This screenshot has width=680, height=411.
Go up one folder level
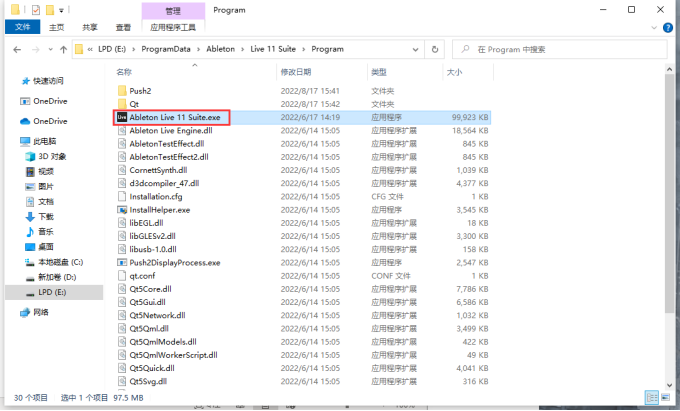(63, 49)
